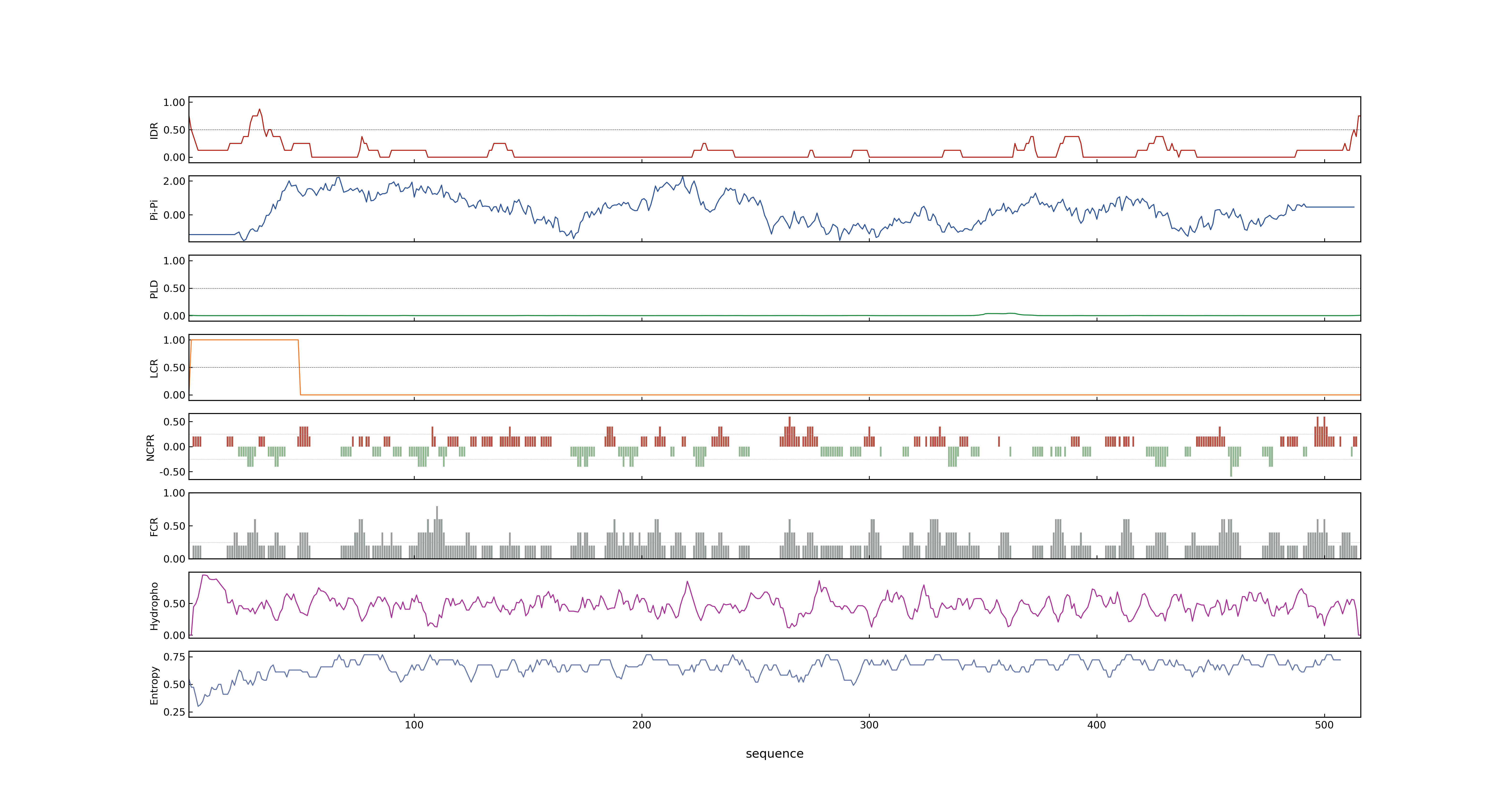The width and height of the screenshot is (1512, 806).
Task: Click the 1.00 tick on FCR axis
Action: pyautogui.click(x=174, y=493)
